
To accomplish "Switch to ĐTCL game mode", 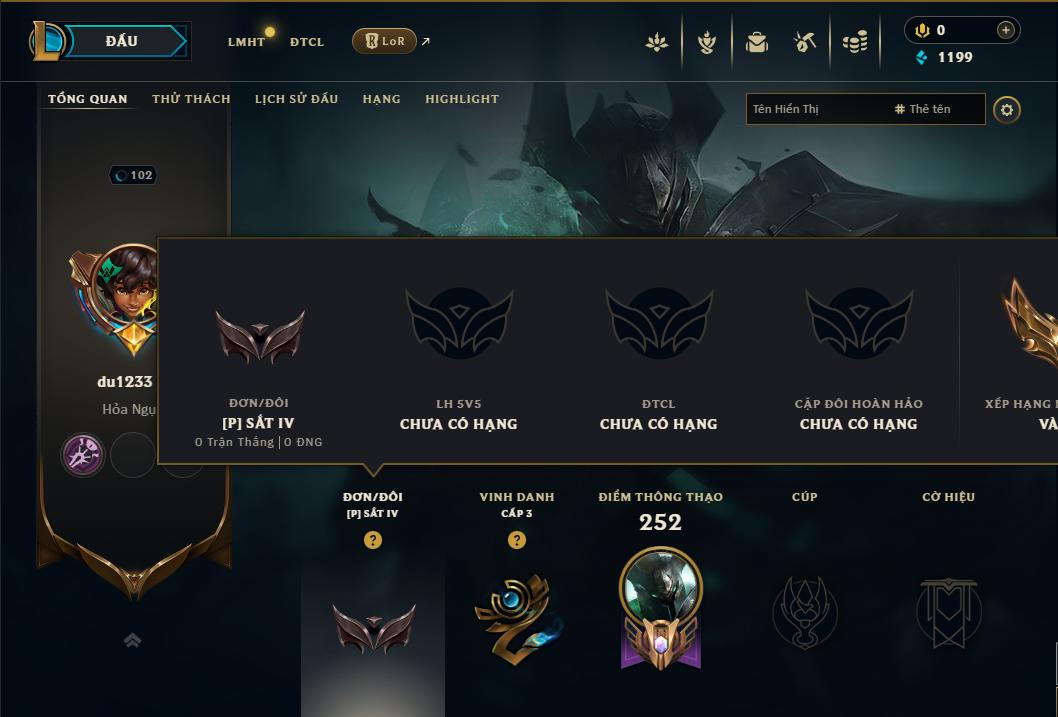I will (x=307, y=42).
